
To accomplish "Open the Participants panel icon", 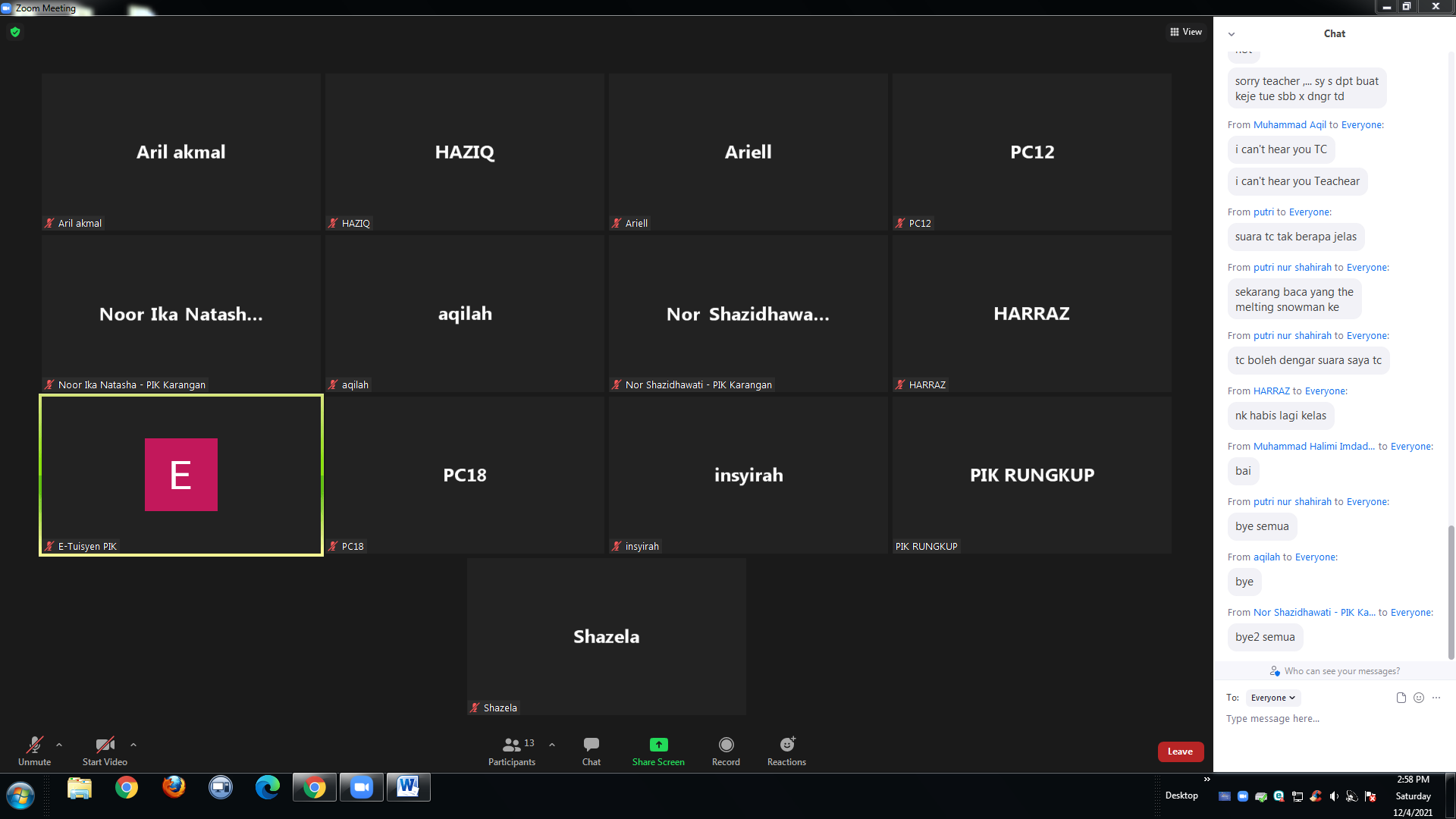I will (512, 745).
